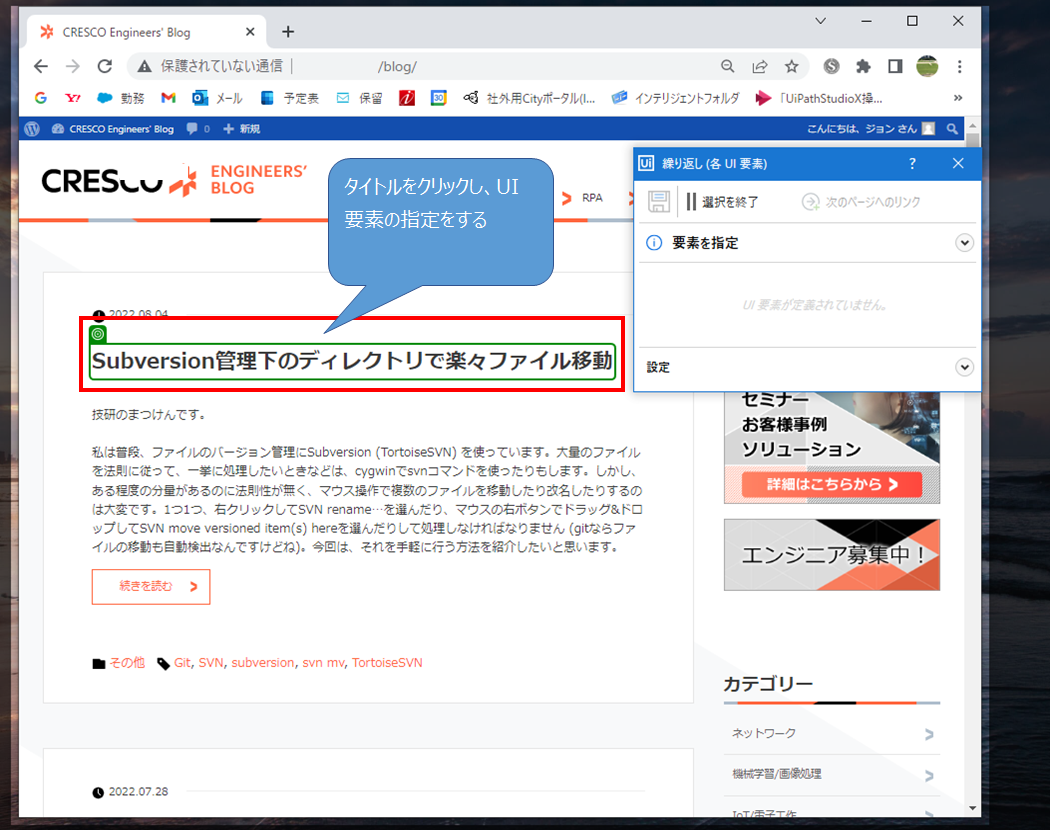Click 新規 in the WordPress admin bar
The height and width of the screenshot is (830, 1050).
click(242, 129)
